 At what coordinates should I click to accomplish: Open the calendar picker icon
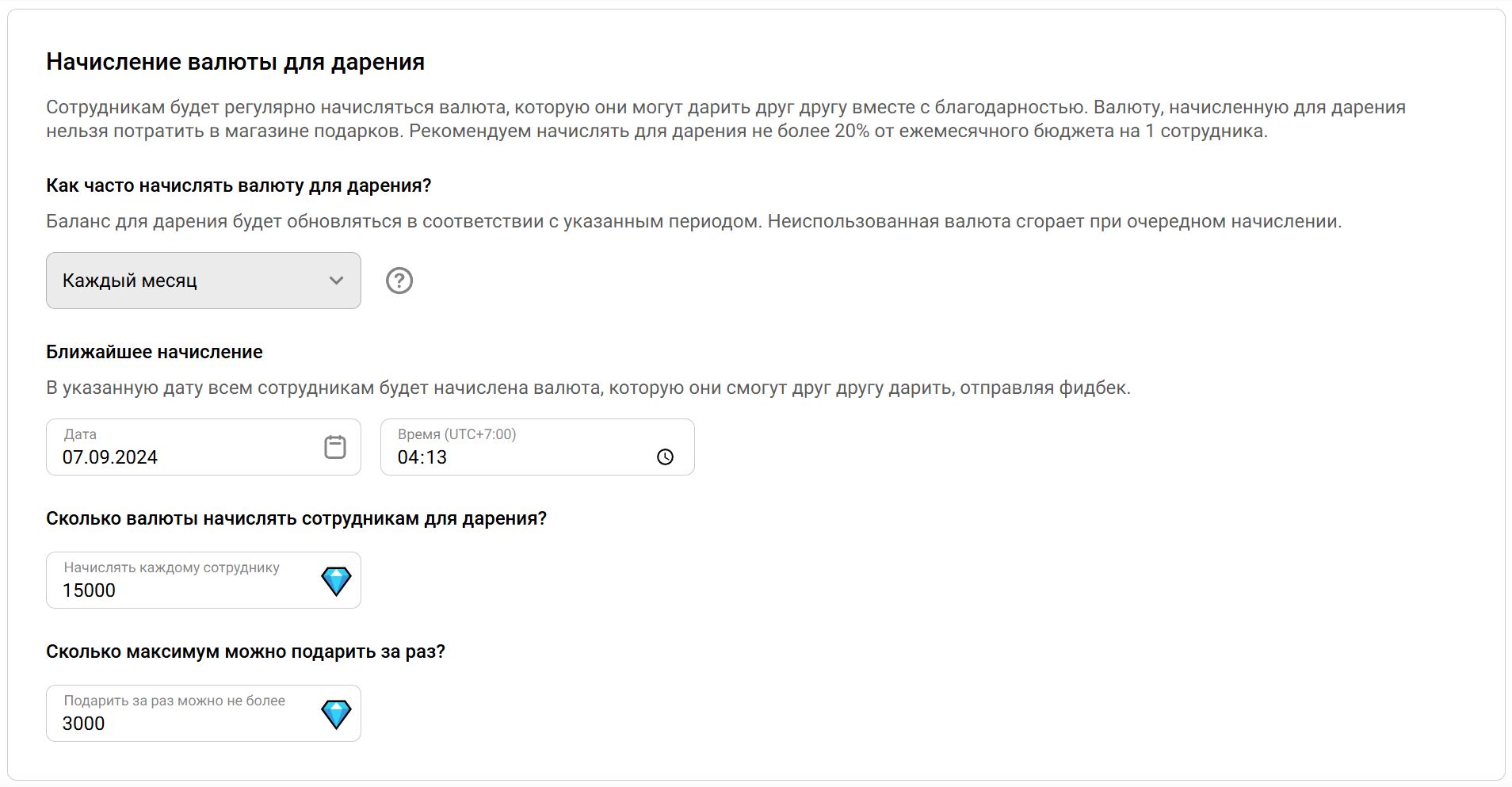pyautogui.click(x=335, y=447)
